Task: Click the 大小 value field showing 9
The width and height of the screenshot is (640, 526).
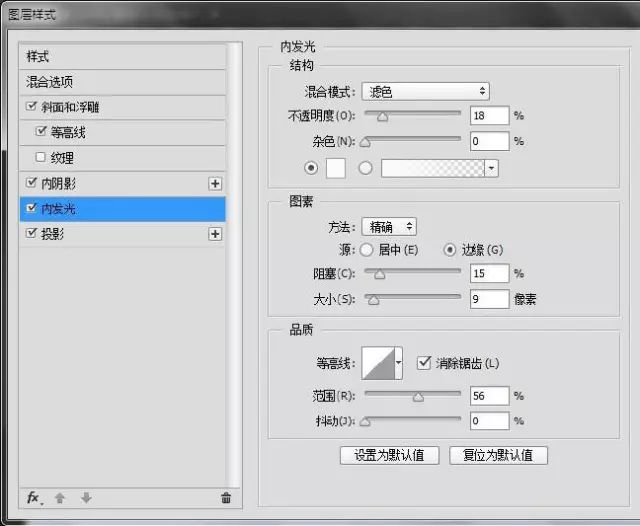Action: pyautogui.click(x=489, y=299)
